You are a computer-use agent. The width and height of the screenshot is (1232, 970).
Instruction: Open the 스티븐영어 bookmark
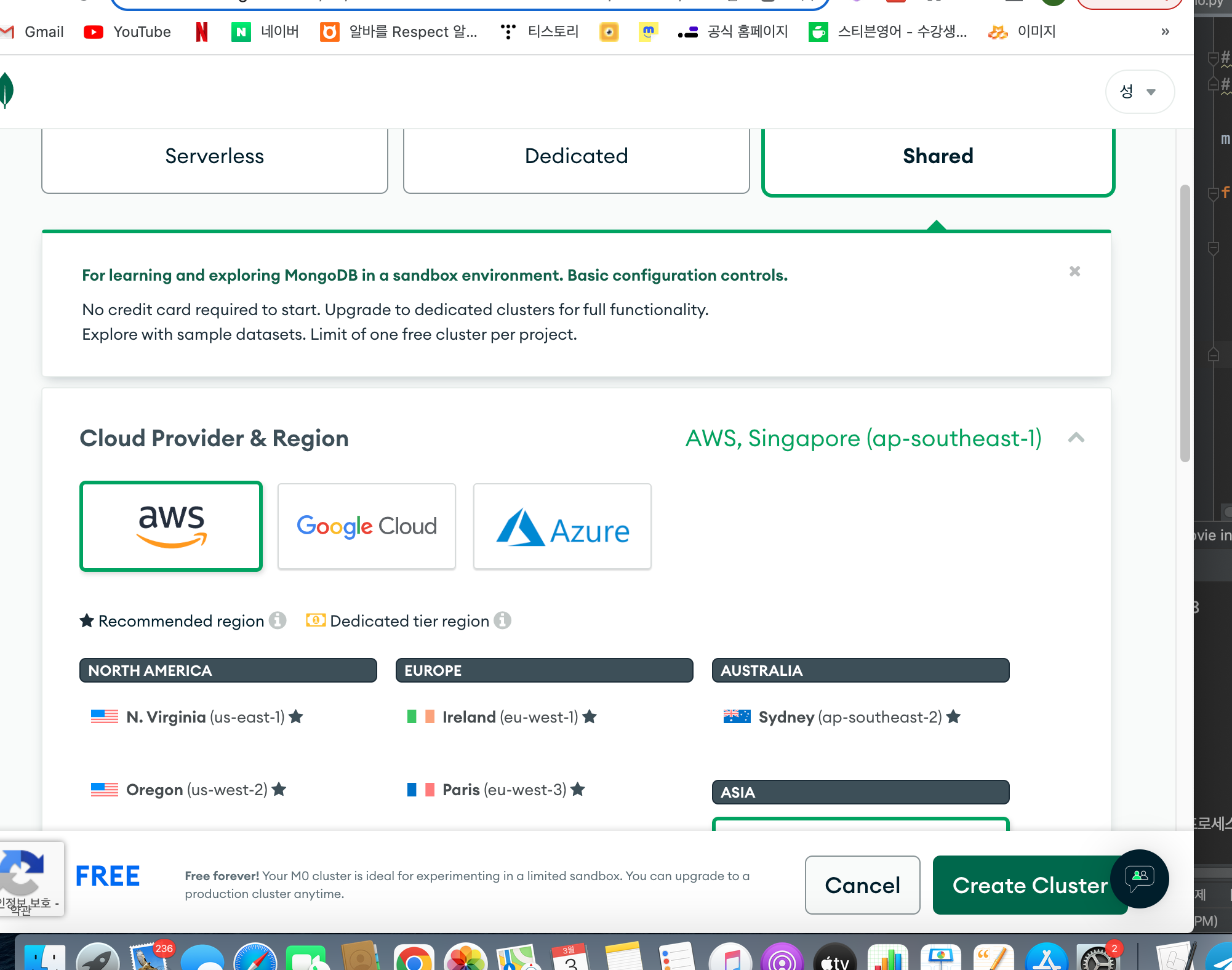888,31
